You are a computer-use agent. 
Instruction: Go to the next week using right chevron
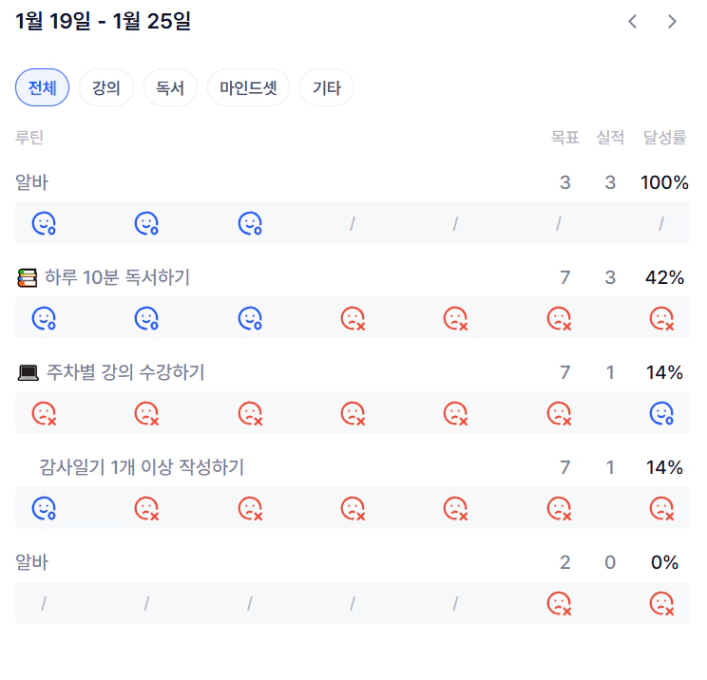(672, 22)
